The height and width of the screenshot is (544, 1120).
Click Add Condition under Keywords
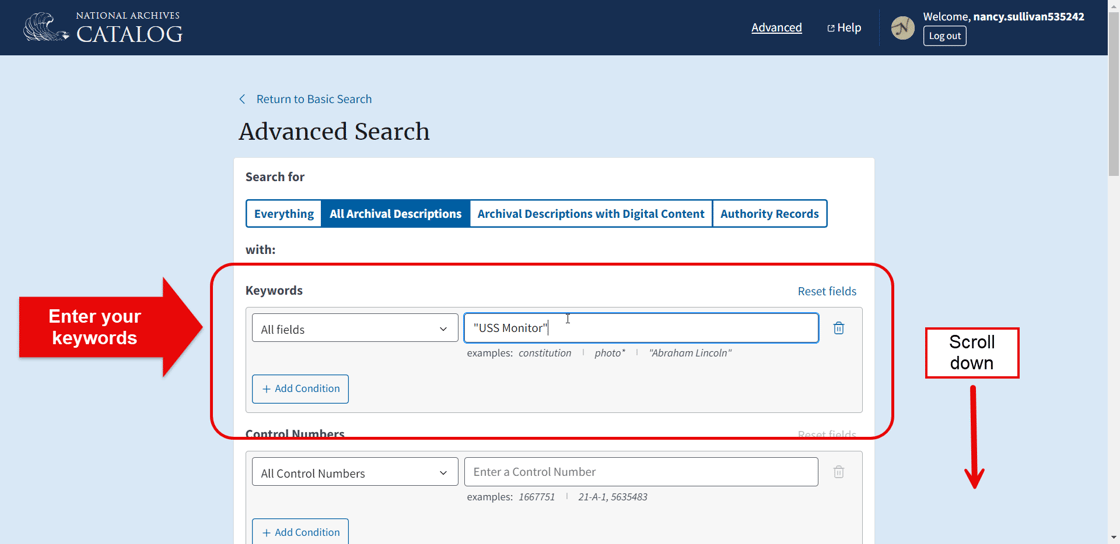point(300,389)
